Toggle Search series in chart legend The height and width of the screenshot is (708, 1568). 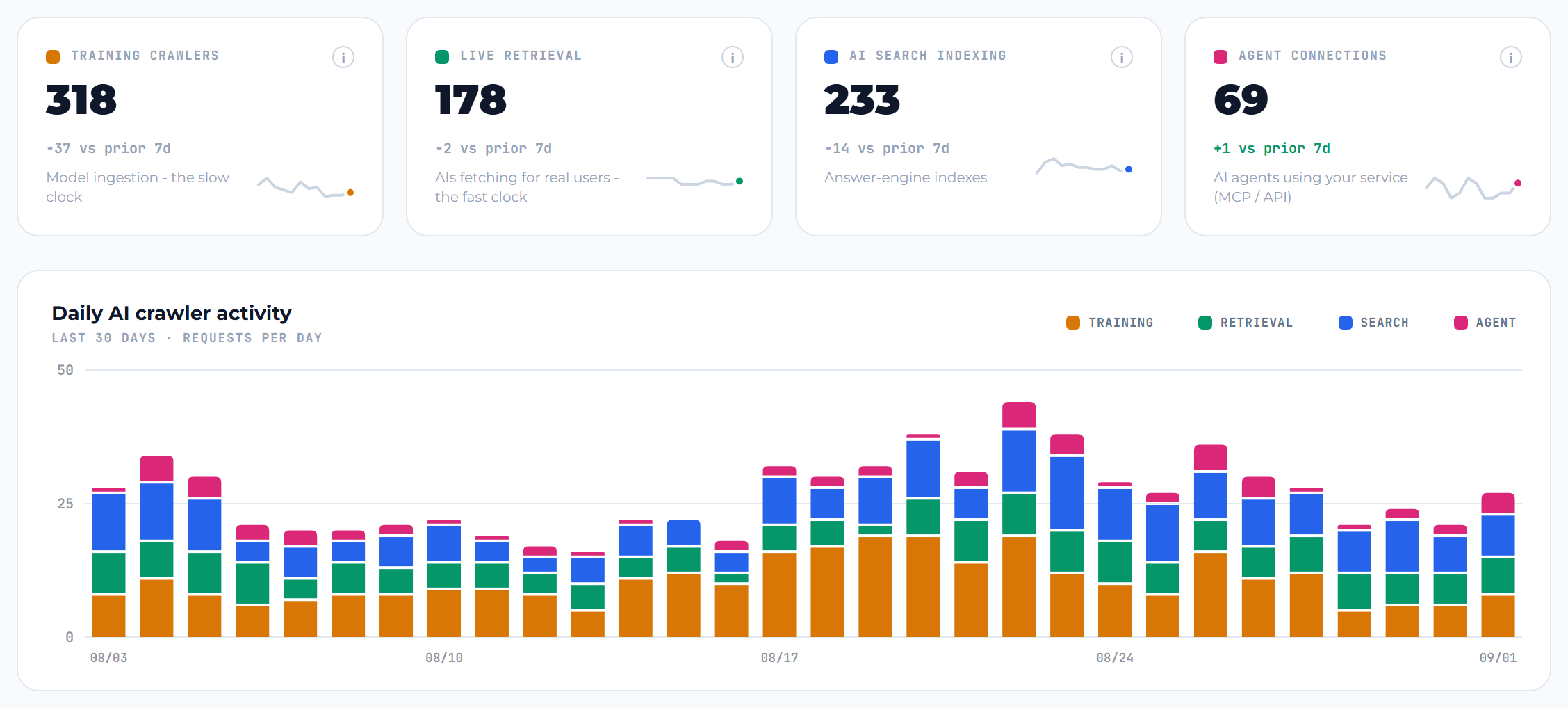(x=1373, y=323)
